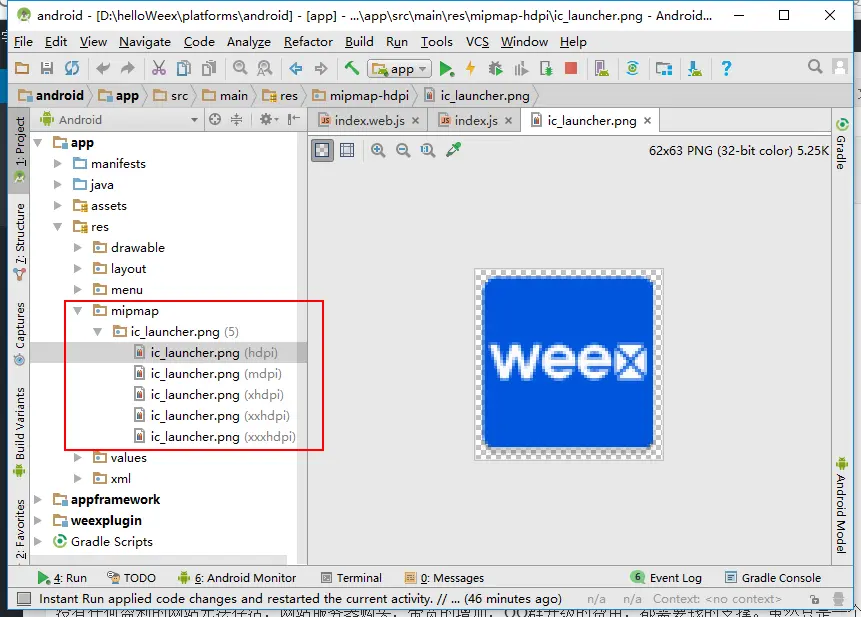Open the Event Log panel
Screen dimensions: 861x617
[x=666, y=577]
